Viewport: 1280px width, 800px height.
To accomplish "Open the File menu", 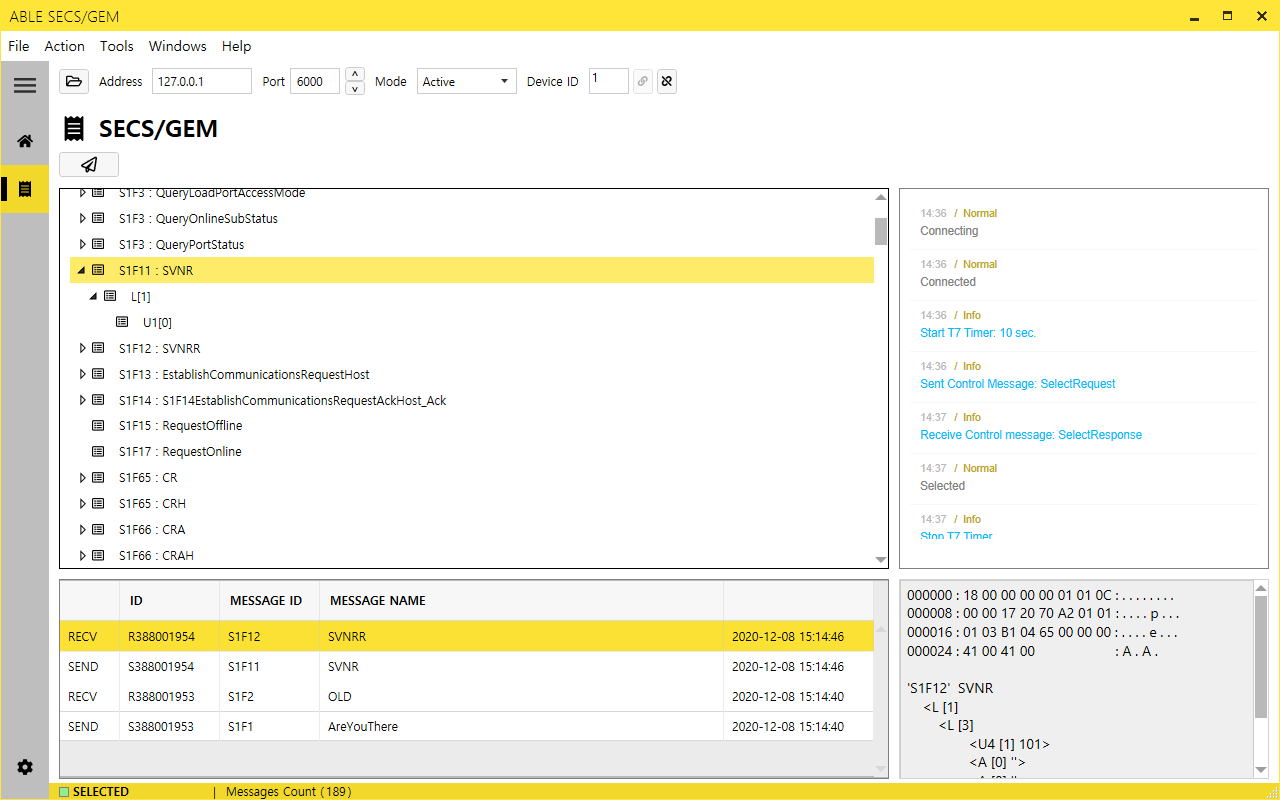I will [x=19, y=46].
